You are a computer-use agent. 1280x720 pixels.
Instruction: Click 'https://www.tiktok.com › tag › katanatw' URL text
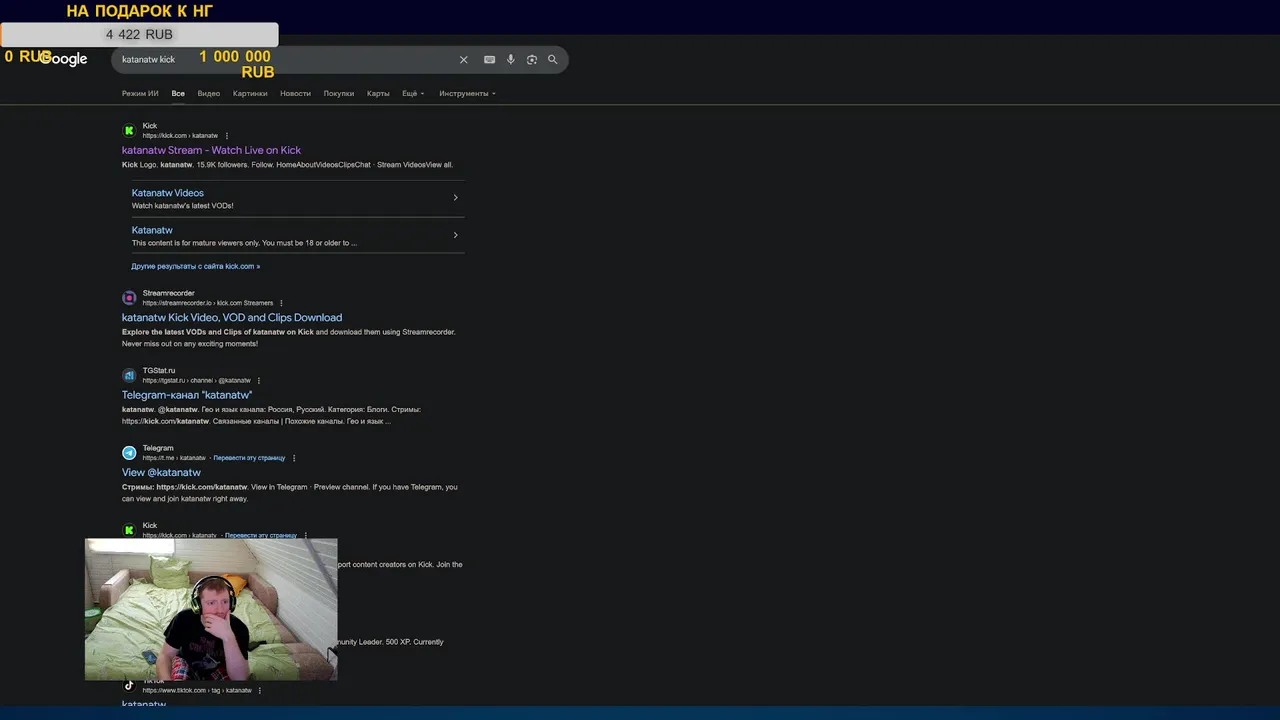click(x=197, y=690)
